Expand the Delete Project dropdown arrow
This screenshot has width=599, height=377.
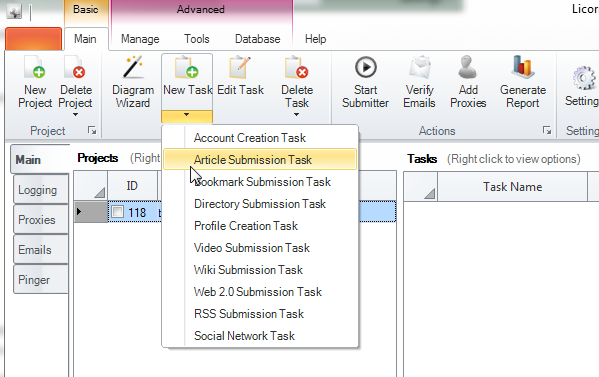click(75, 114)
